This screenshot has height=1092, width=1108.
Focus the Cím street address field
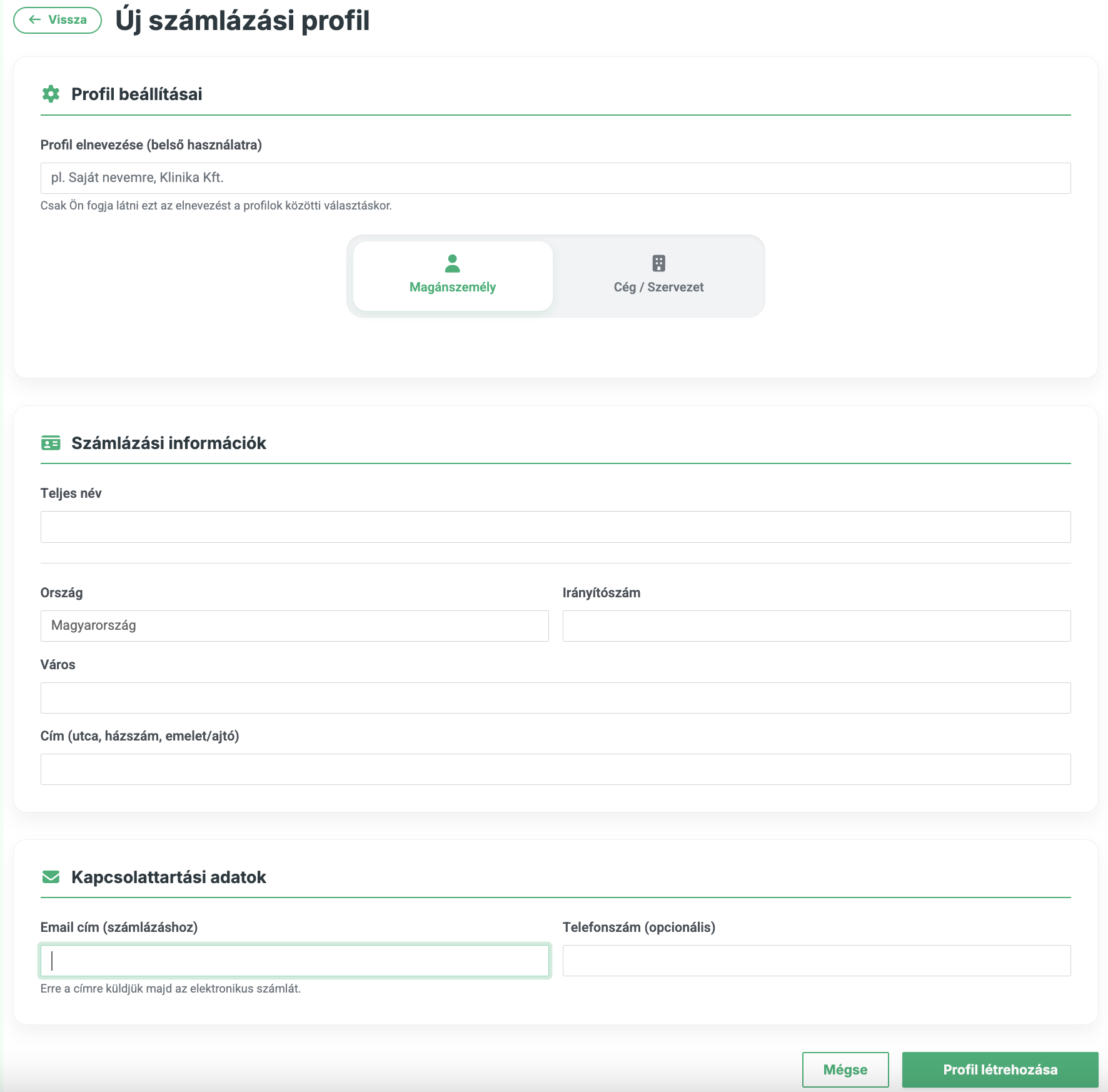555,769
